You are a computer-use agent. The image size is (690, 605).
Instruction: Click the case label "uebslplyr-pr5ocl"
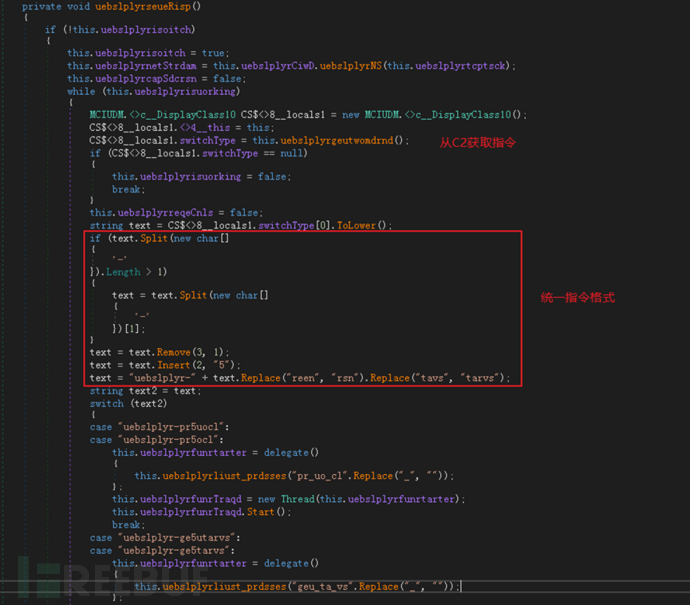(x=171, y=440)
